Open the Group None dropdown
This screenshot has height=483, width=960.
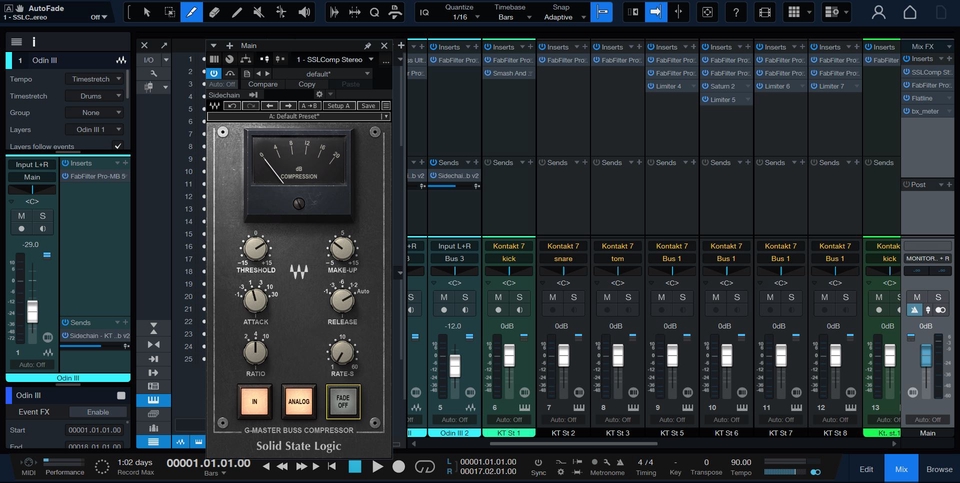[x=95, y=113]
